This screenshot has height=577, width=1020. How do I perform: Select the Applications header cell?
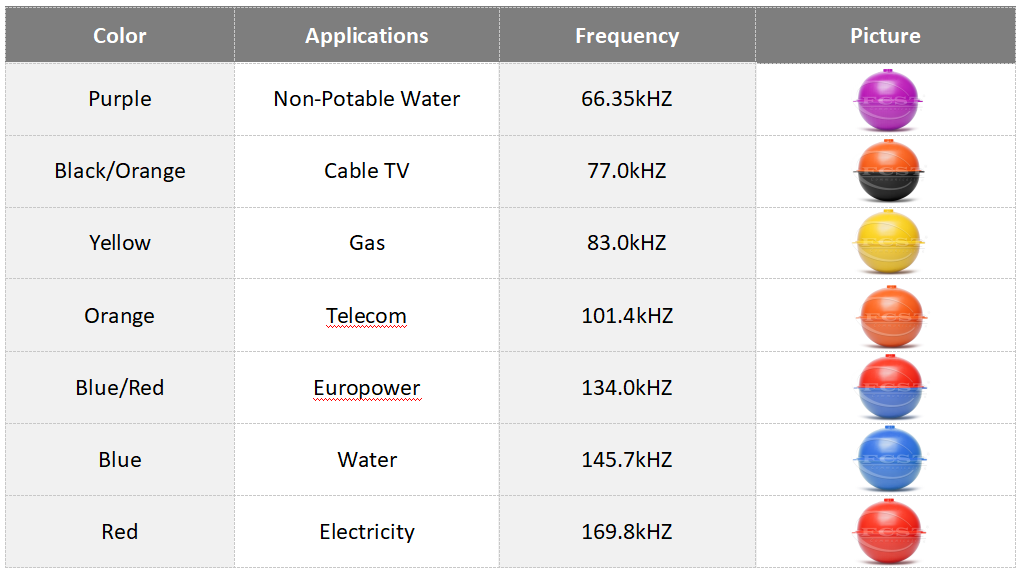(x=366, y=36)
